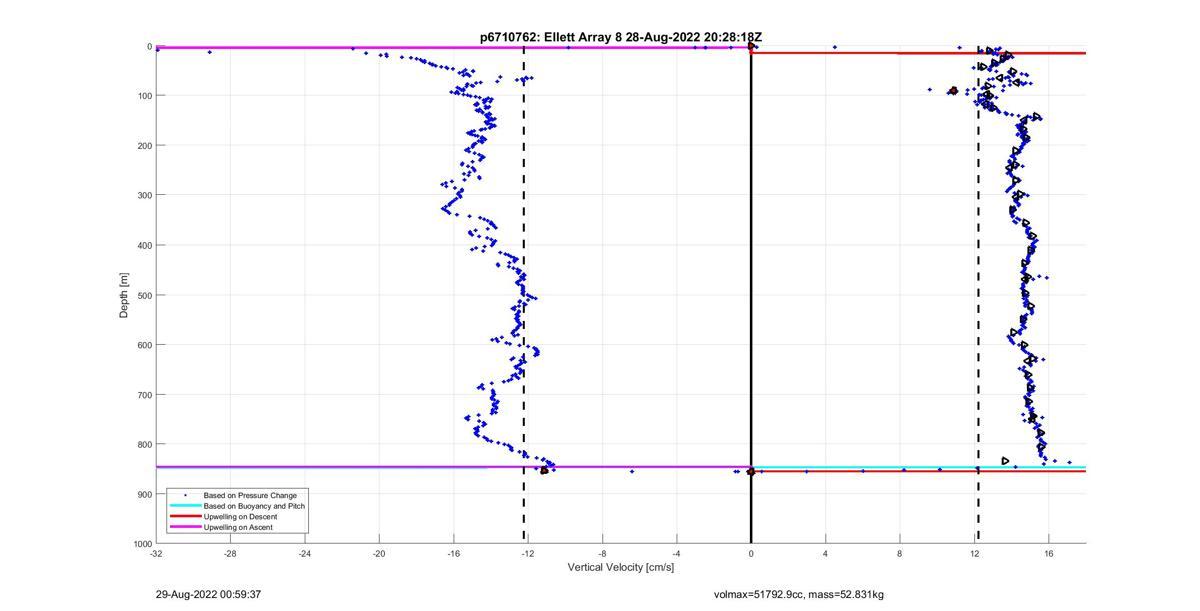Click the y-axis tick label 500
The height and width of the screenshot is (611, 1200).
click(x=144, y=295)
